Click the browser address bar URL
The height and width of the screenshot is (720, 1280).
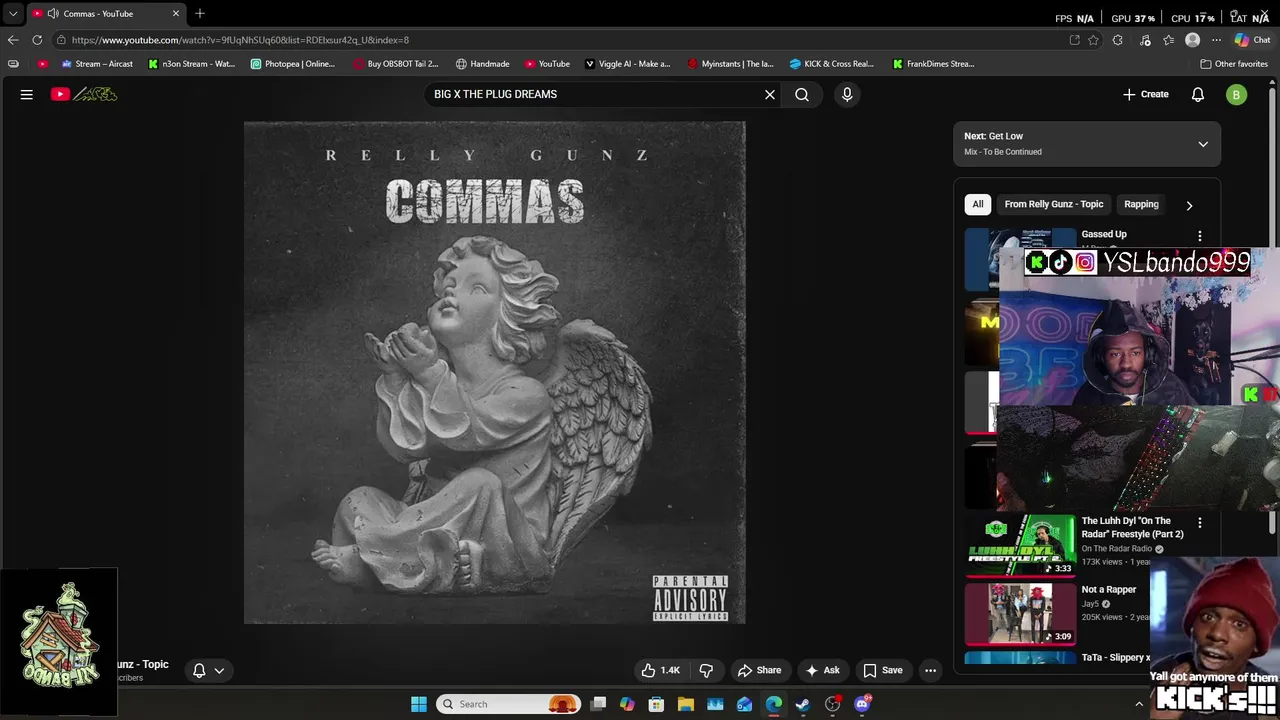pos(240,40)
